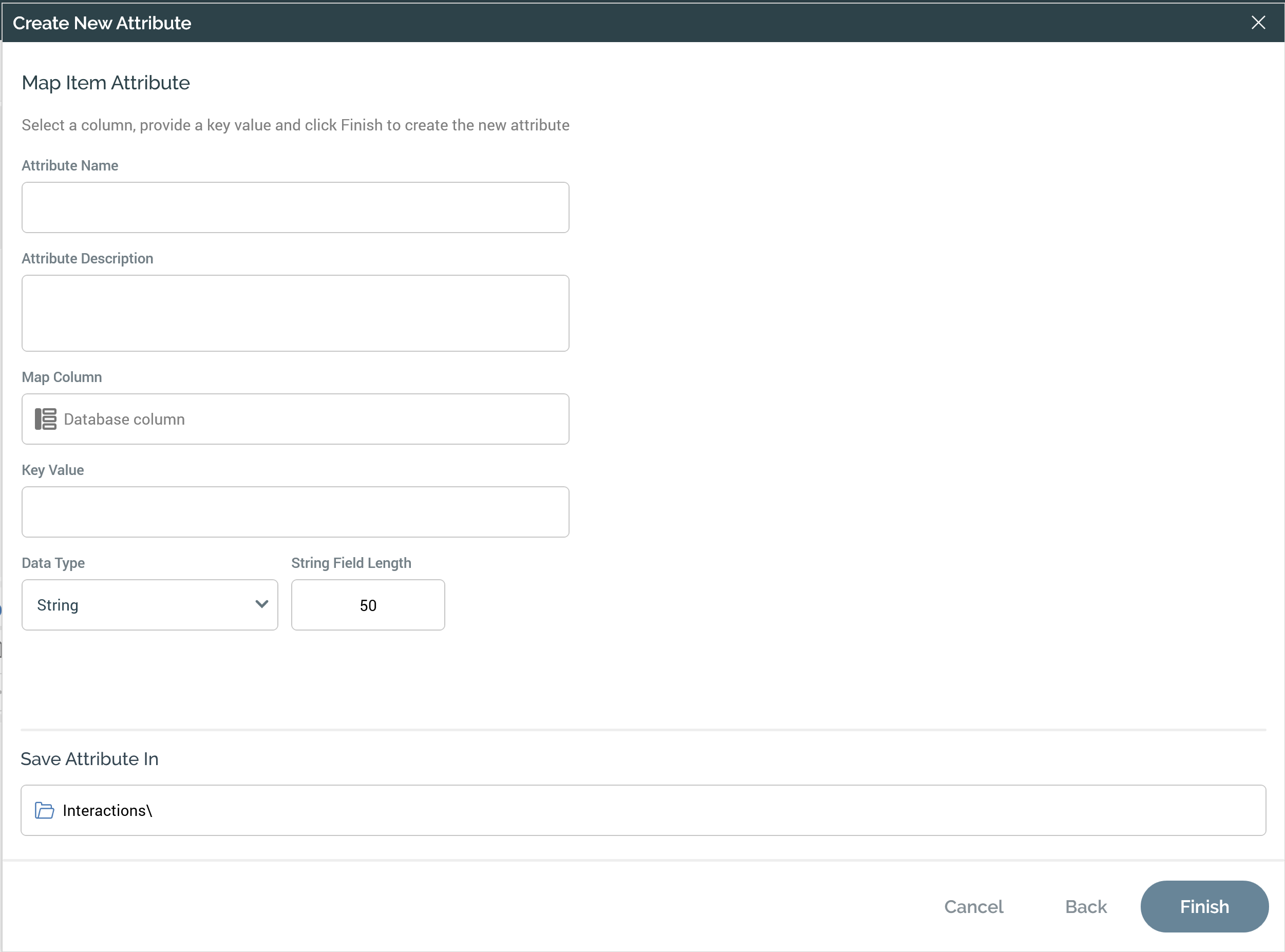This screenshot has height=952, width=1285.
Task: Click the folder icon beside Interactions\
Action: (44, 810)
